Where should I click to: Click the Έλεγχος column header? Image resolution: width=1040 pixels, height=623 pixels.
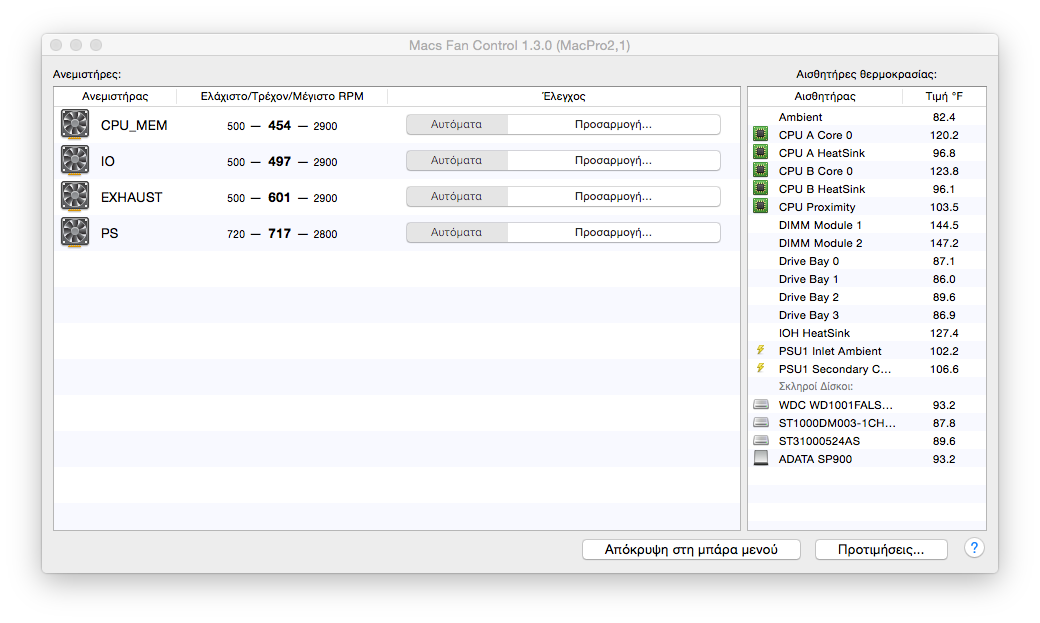click(564, 96)
